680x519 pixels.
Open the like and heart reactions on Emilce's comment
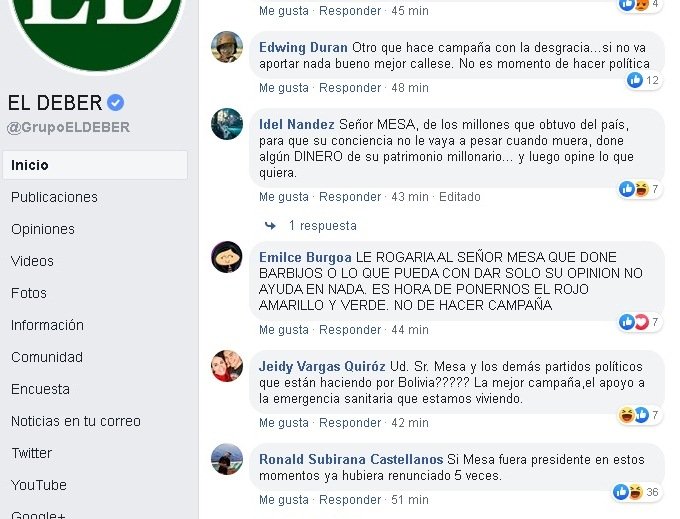tap(640, 322)
